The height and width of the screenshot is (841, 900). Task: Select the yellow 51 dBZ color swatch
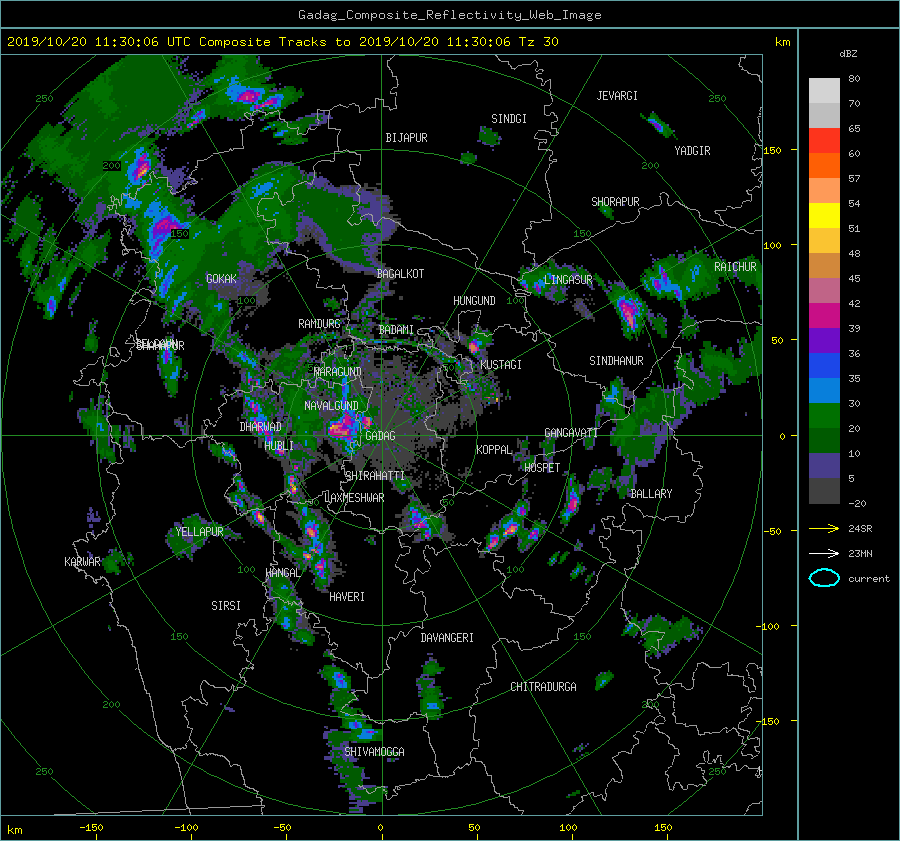[824, 216]
